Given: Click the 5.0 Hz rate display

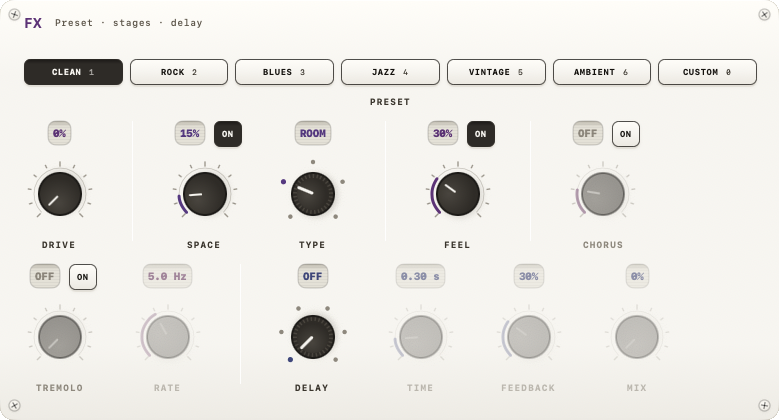Looking at the screenshot, I should [x=167, y=276].
